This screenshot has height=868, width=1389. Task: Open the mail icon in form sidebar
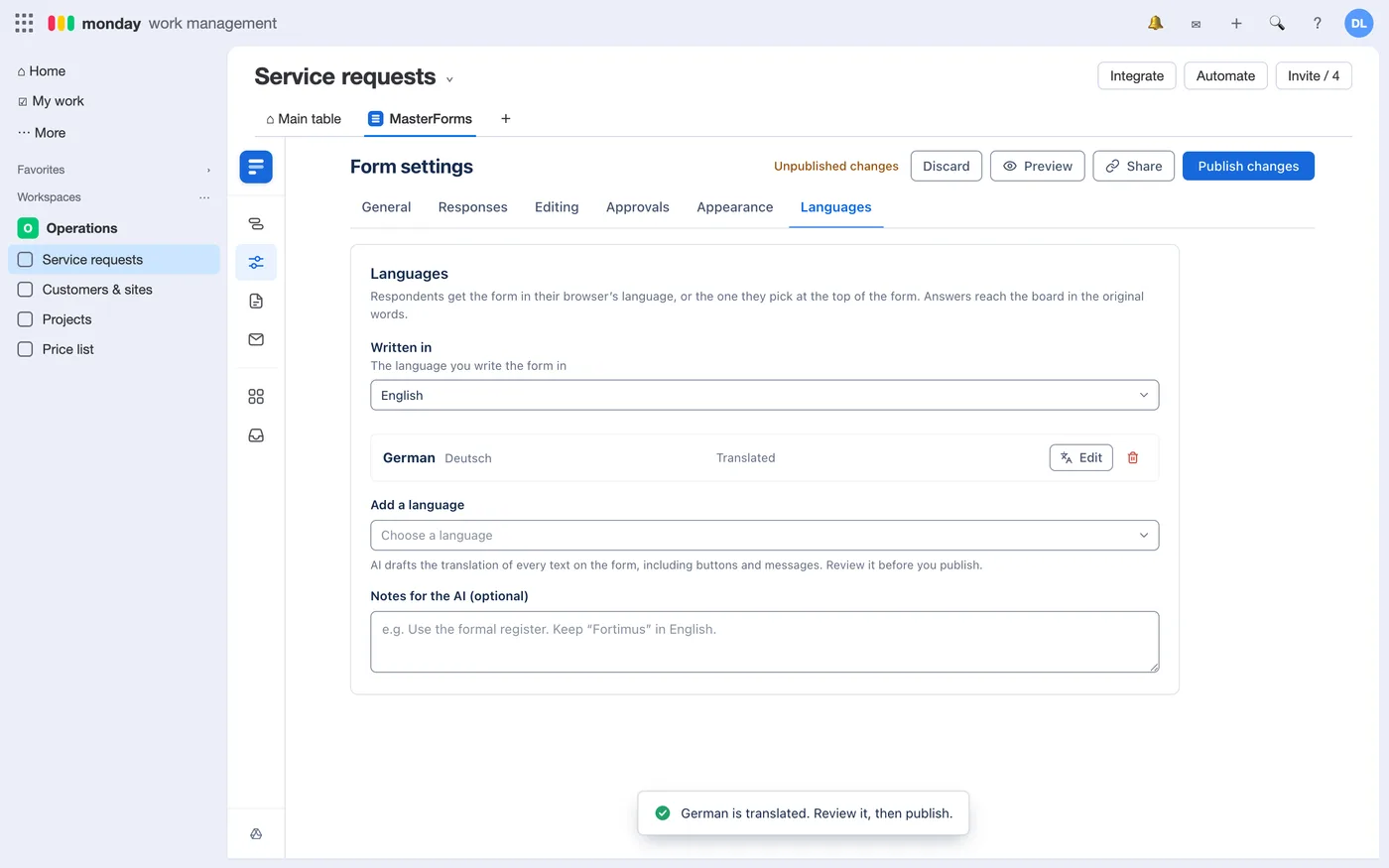coord(256,339)
